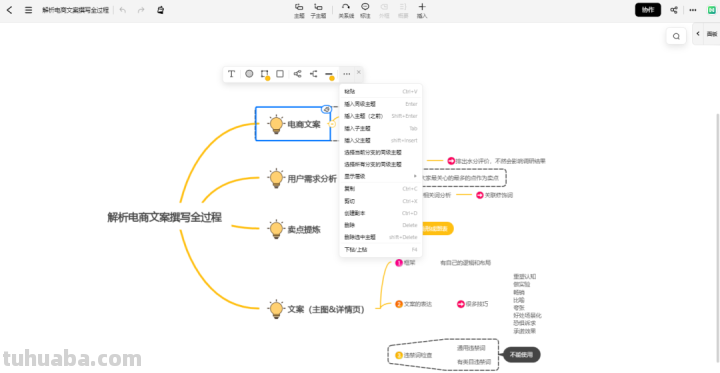
Task: Select the 很多技巧 node
Action: click(x=472, y=304)
